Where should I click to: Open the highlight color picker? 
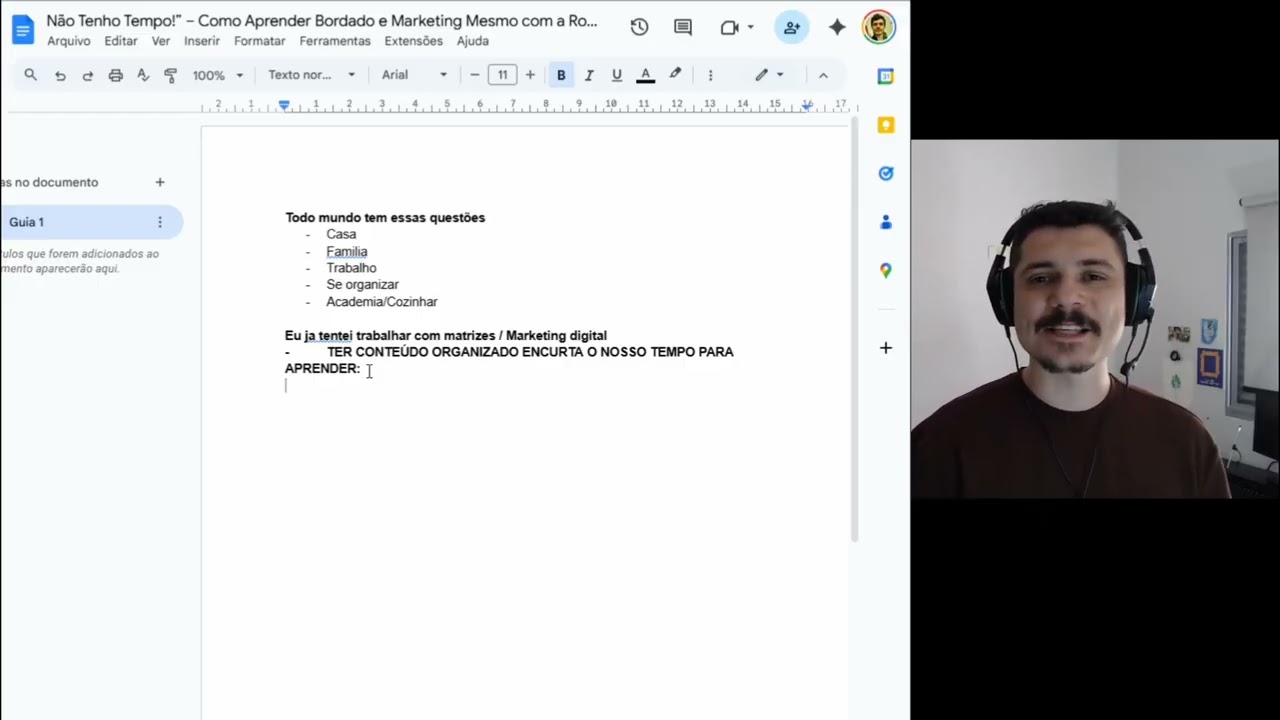[675, 75]
